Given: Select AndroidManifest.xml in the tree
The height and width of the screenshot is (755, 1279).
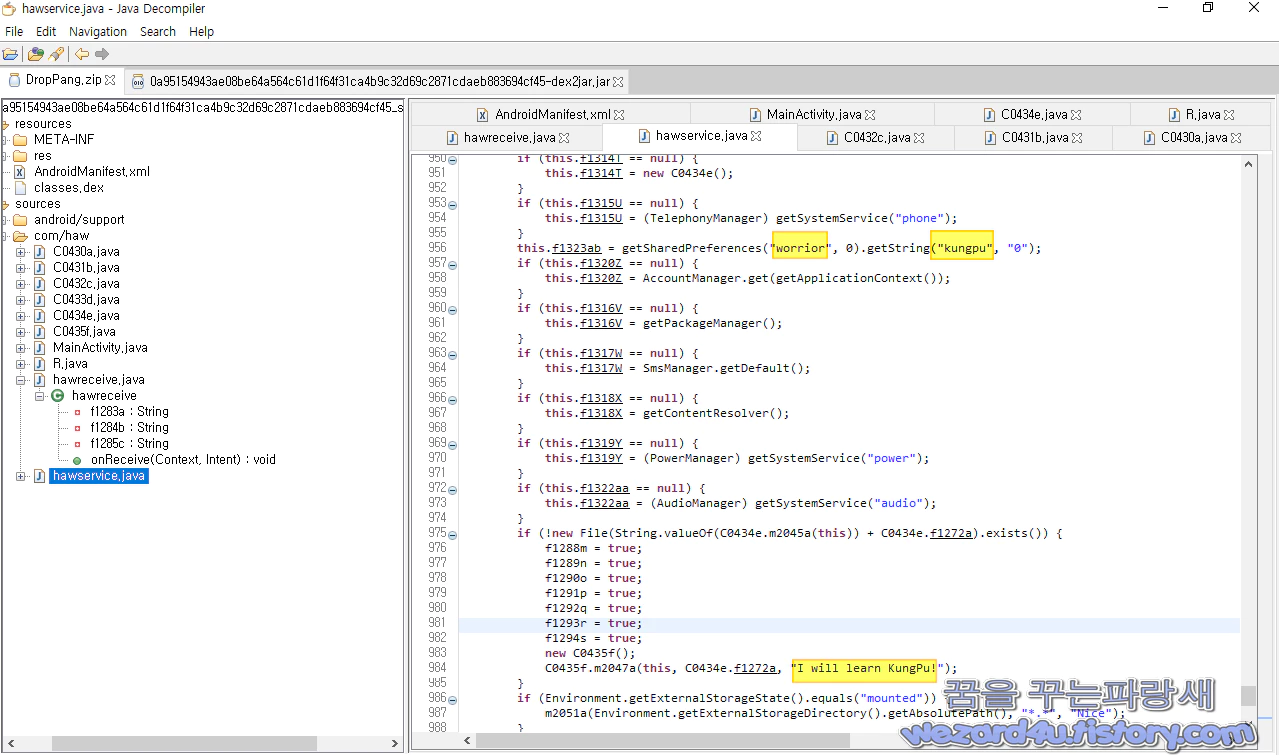Looking at the screenshot, I should 92,171.
